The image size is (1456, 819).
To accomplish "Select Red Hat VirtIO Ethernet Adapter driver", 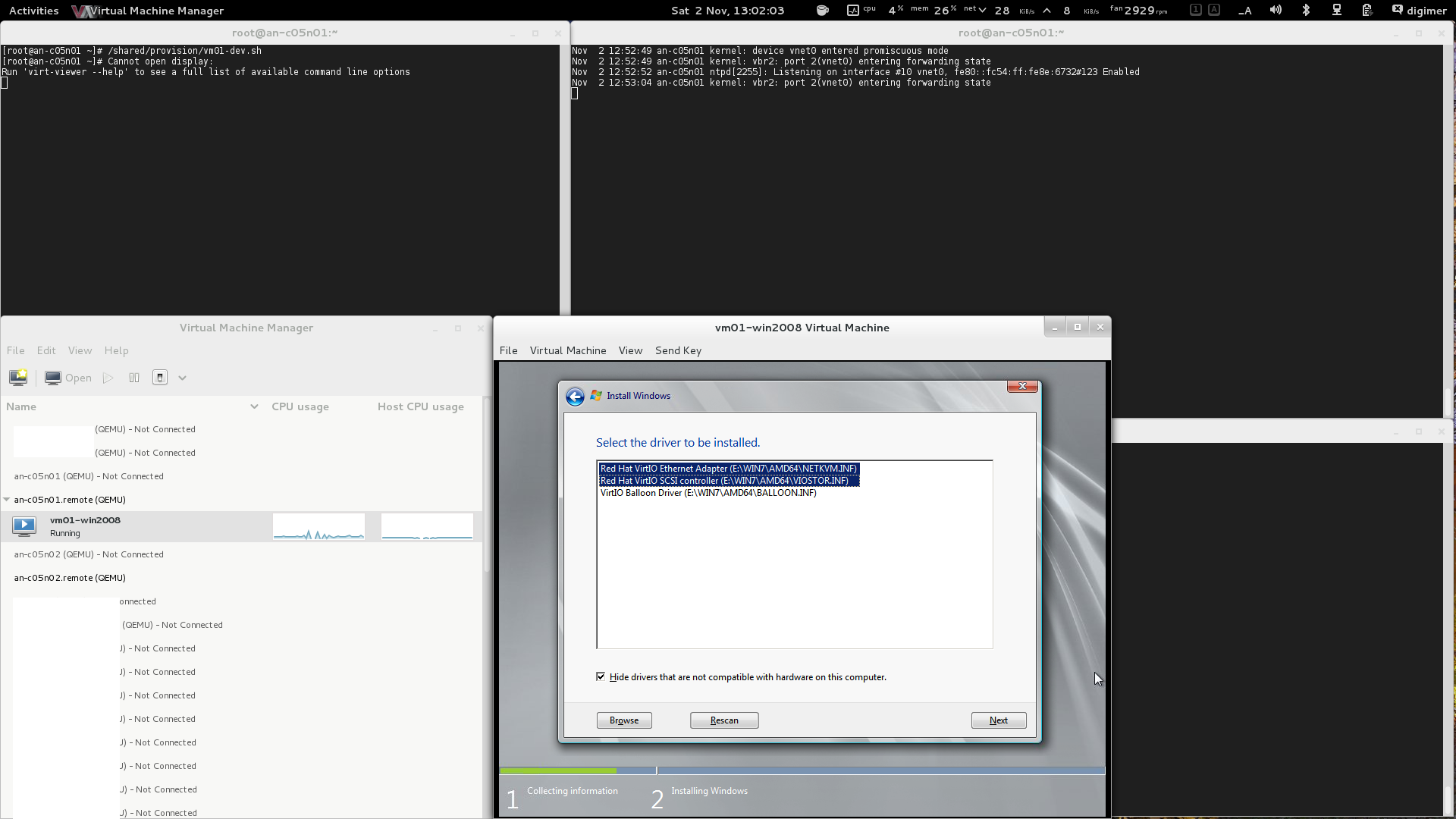I will point(729,469).
